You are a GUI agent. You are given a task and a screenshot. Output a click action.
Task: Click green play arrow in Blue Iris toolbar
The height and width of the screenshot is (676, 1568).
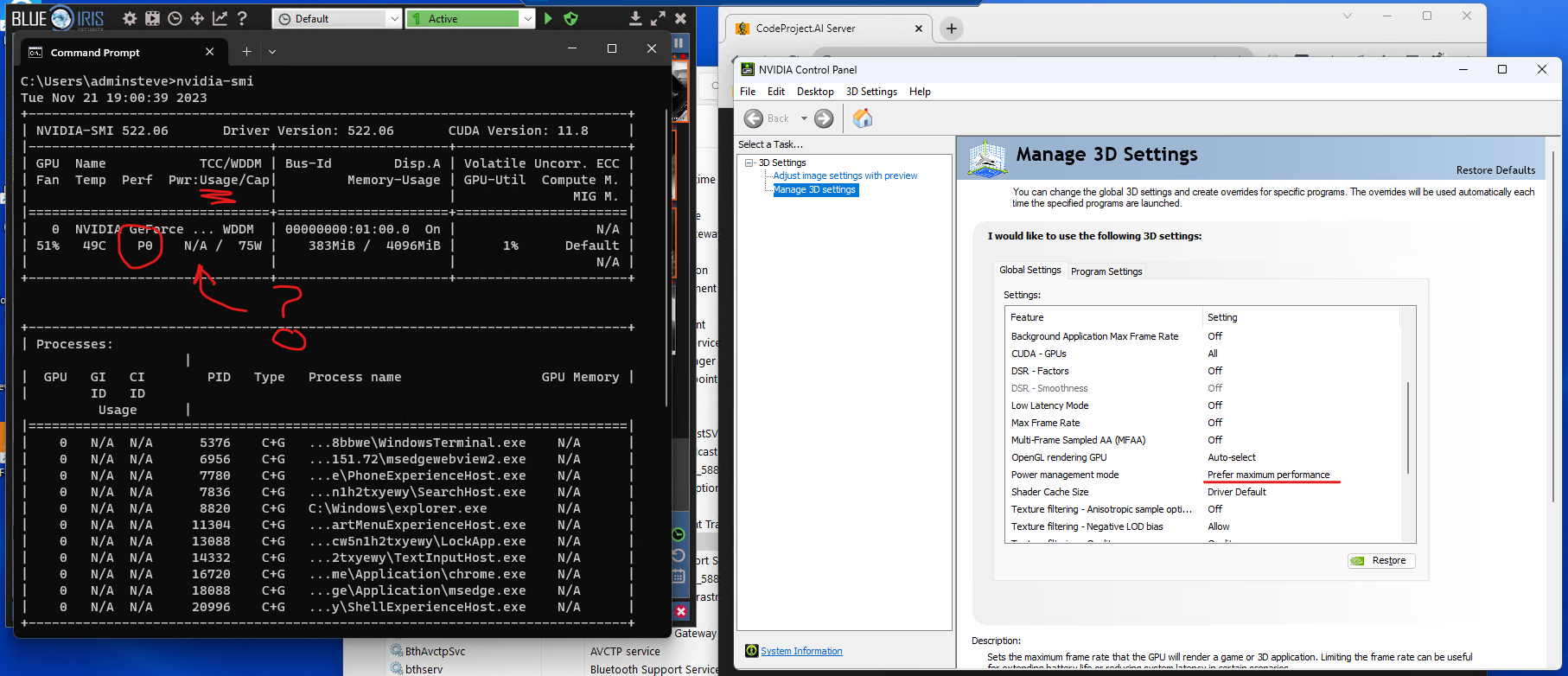[x=548, y=18]
